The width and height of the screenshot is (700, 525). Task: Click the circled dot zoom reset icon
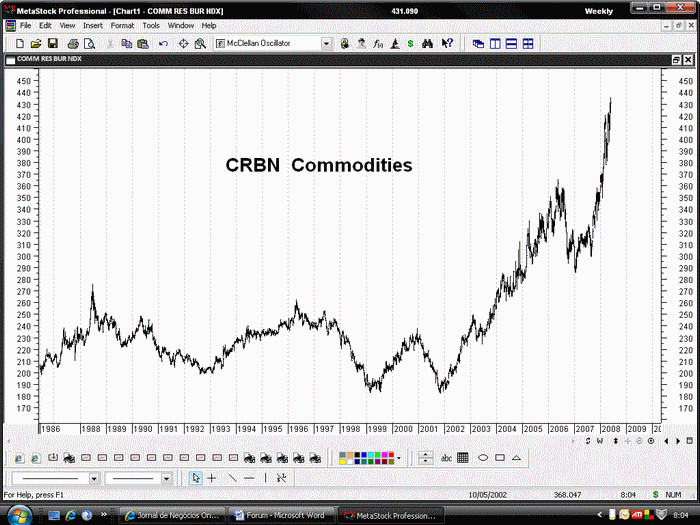click(651, 441)
